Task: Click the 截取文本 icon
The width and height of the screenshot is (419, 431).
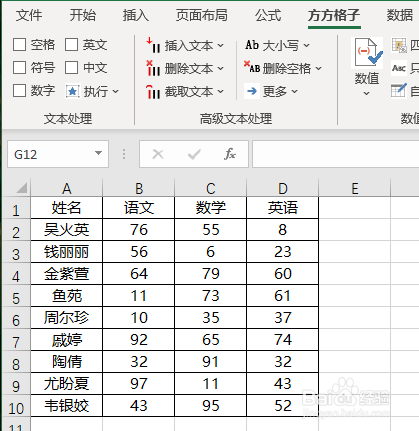Action: [x=153, y=92]
